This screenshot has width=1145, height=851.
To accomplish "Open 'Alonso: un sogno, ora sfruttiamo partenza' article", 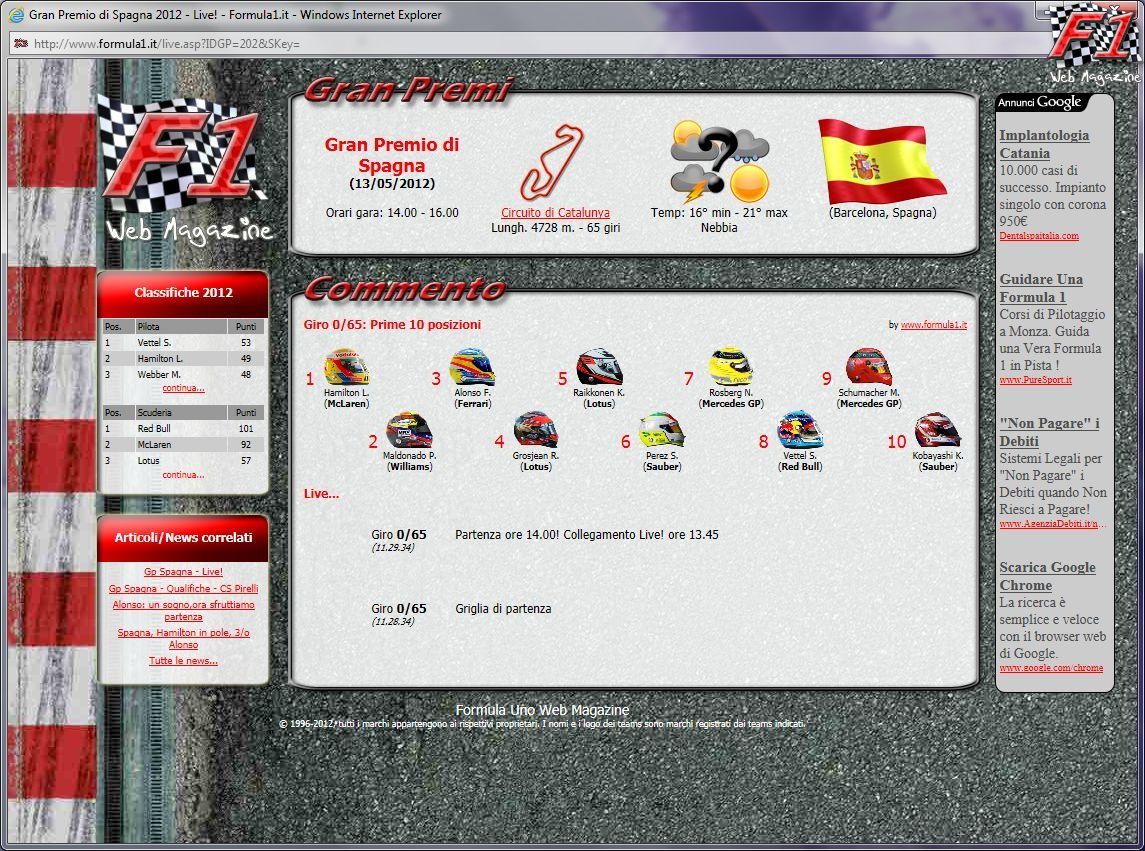I will tap(183, 611).
